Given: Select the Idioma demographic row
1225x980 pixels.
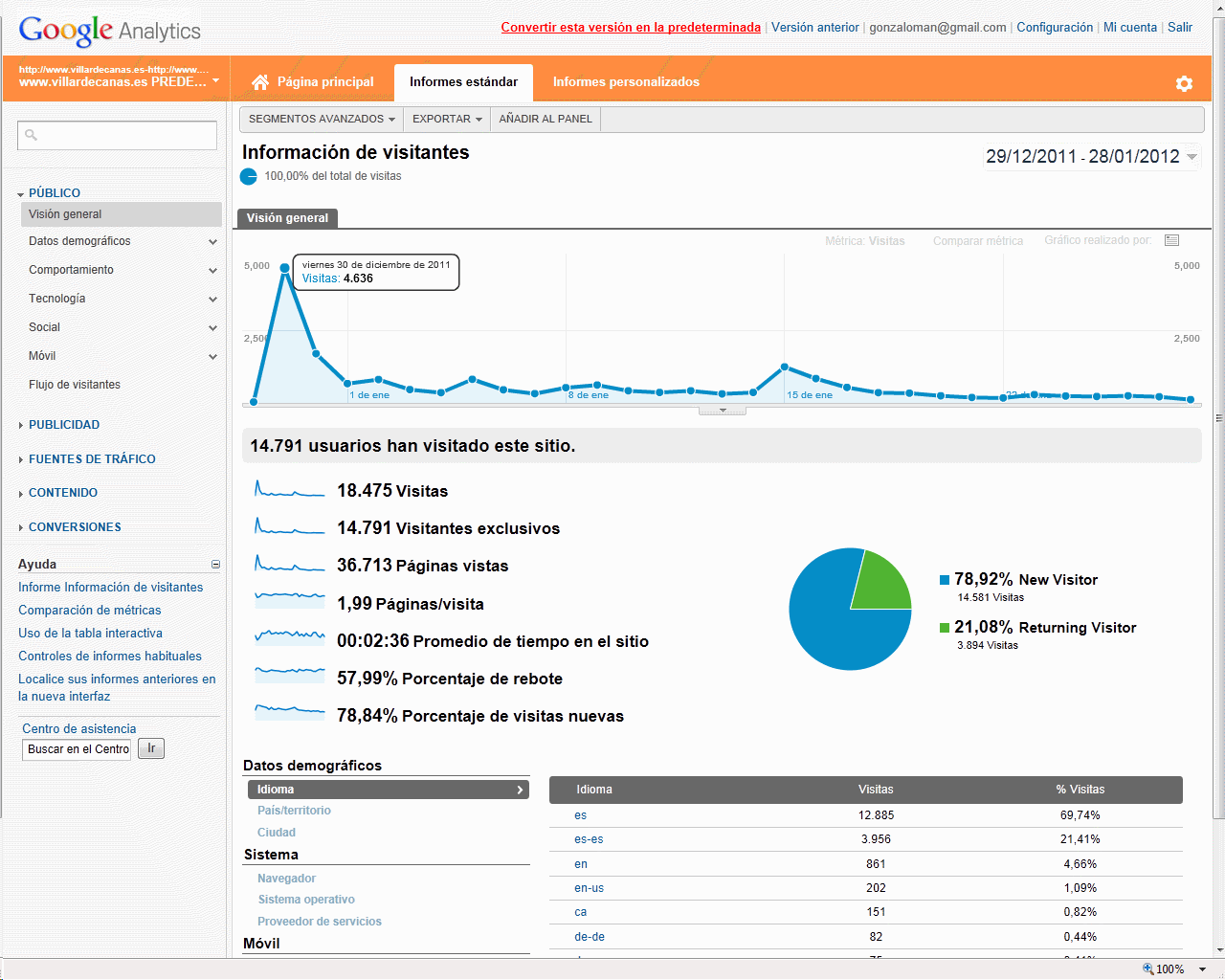Looking at the screenshot, I should point(388,790).
